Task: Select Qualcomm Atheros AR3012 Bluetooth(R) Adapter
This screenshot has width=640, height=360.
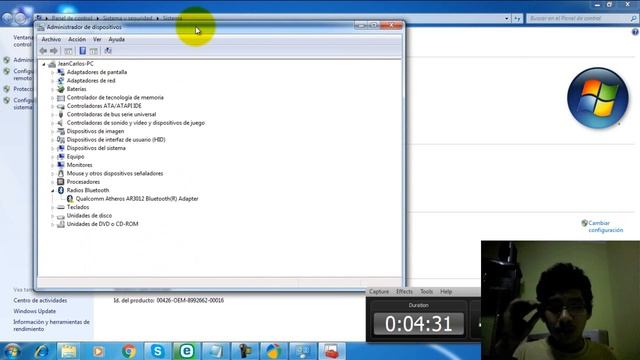Action: (x=137, y=199)
